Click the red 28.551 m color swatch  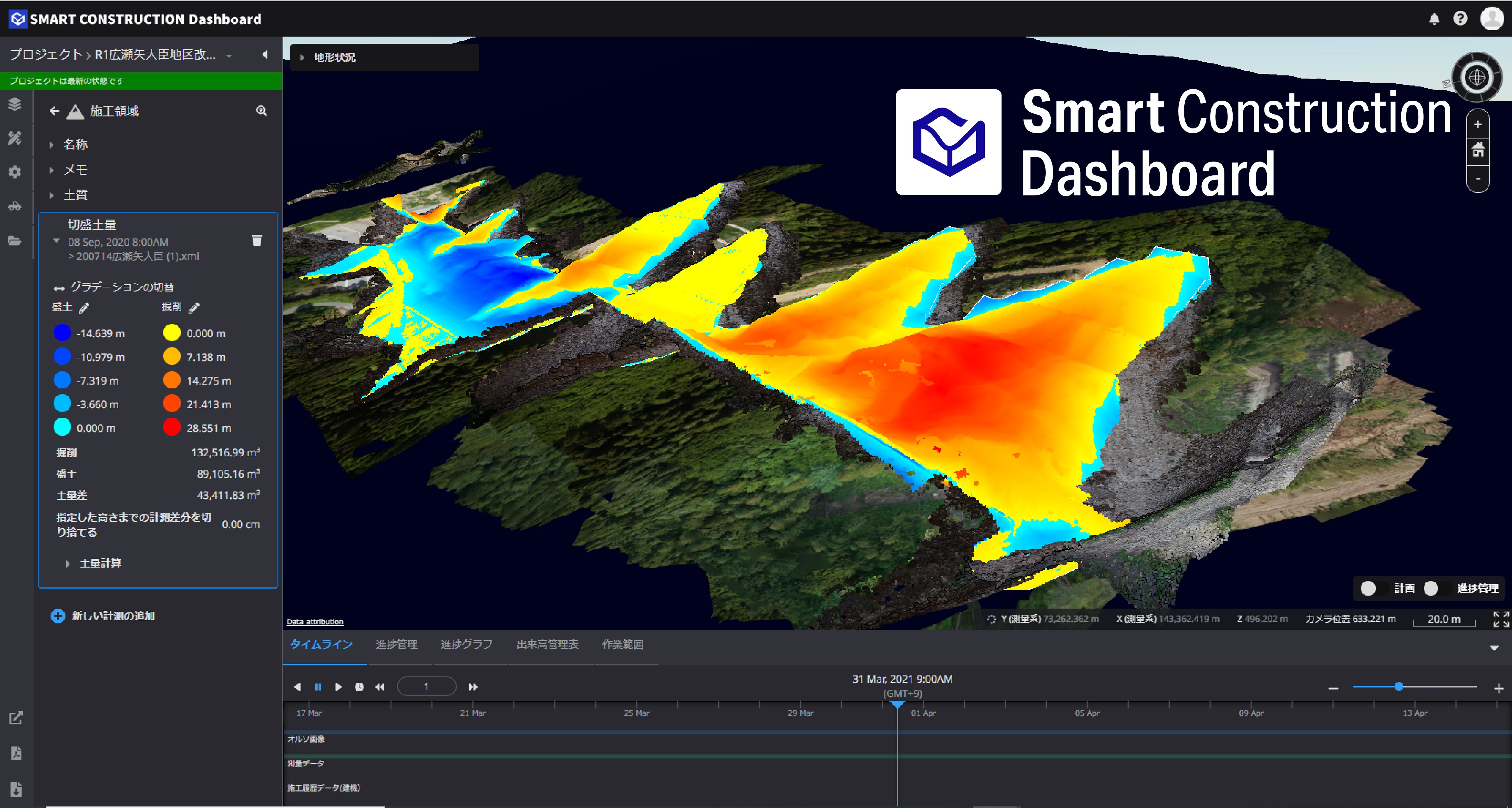point(172,428)
